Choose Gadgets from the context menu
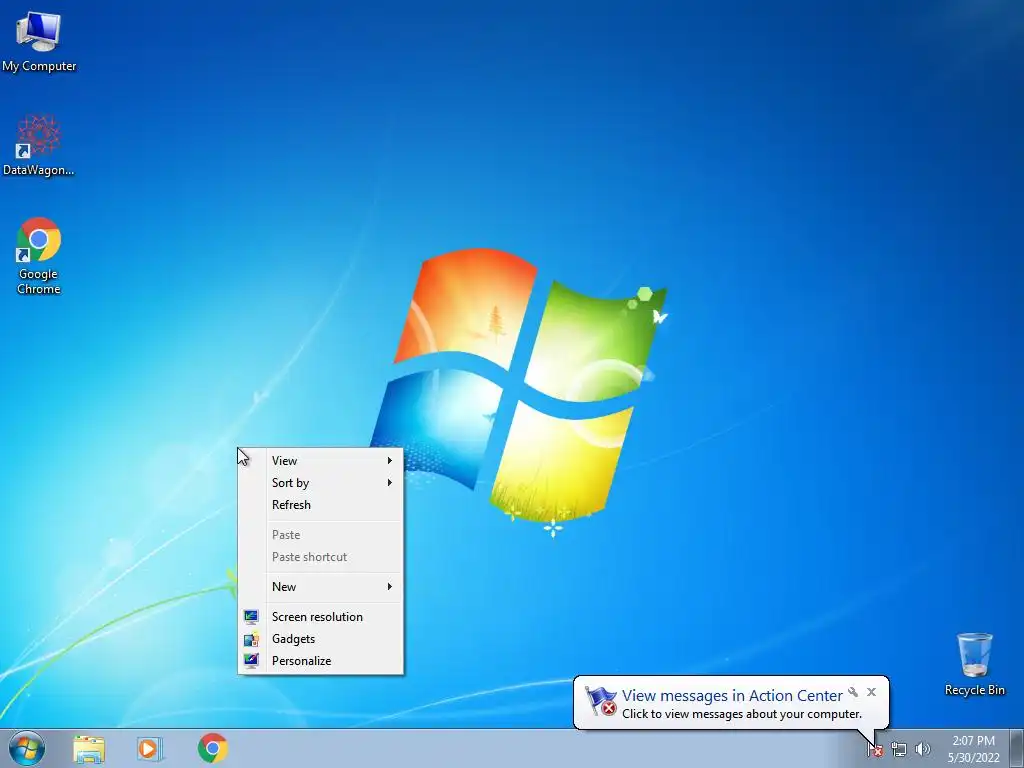This screenshot has height=768, width=1024. pos(321,639)
